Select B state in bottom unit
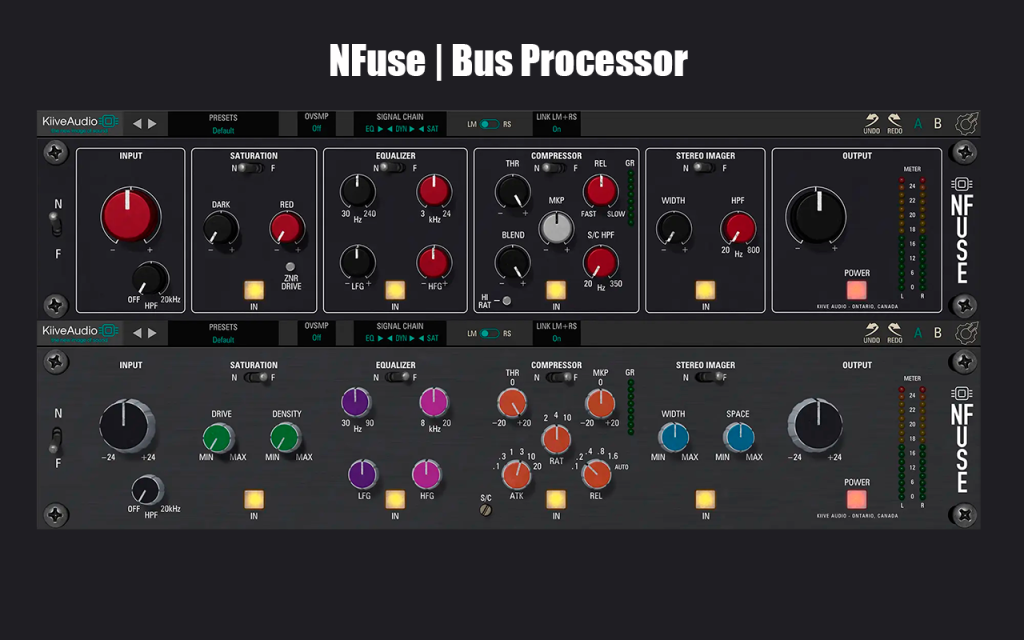Screen dimensions: 1024x640 coord(938,332)
